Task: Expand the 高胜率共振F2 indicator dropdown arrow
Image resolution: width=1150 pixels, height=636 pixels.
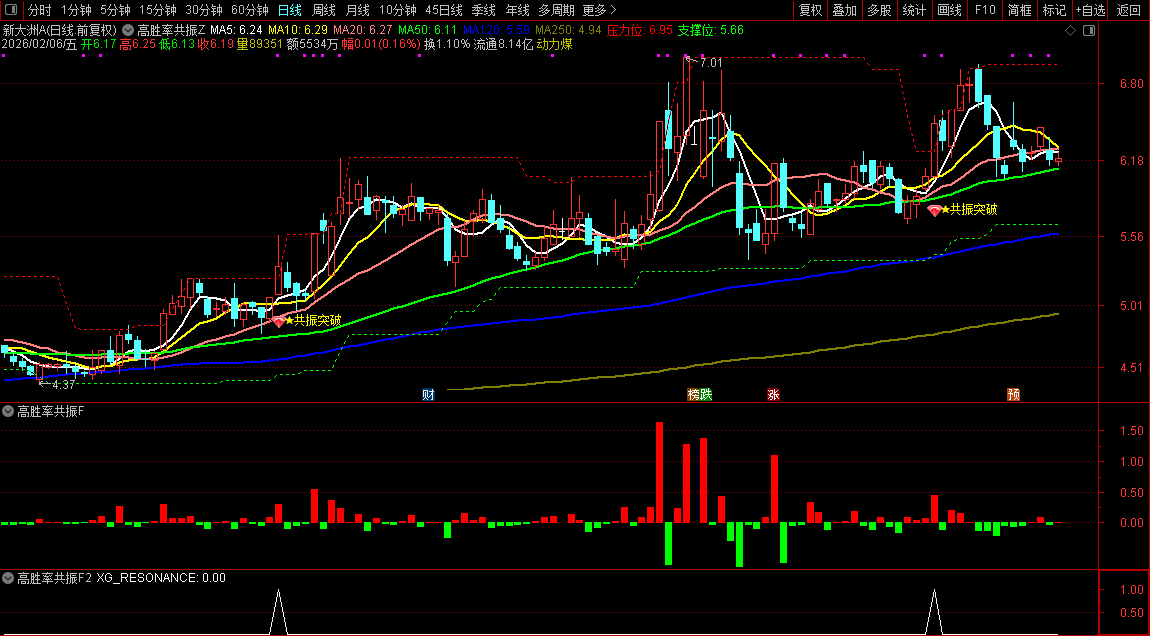Action: pyautogui.click(x=8, y=578)
